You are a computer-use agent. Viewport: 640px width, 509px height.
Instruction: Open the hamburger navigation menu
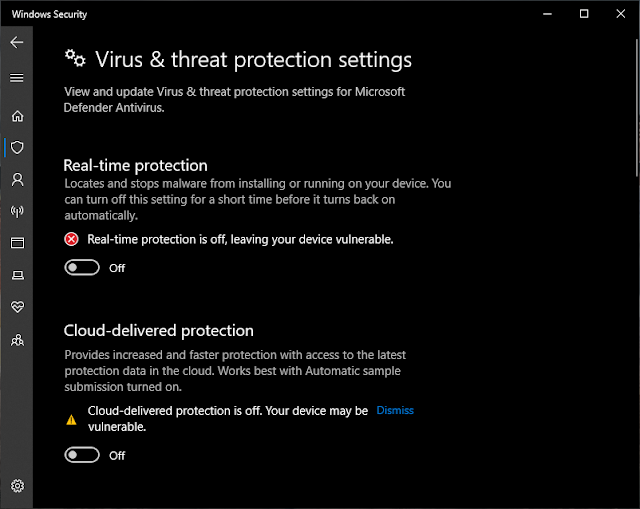click(x=17, y=78)
